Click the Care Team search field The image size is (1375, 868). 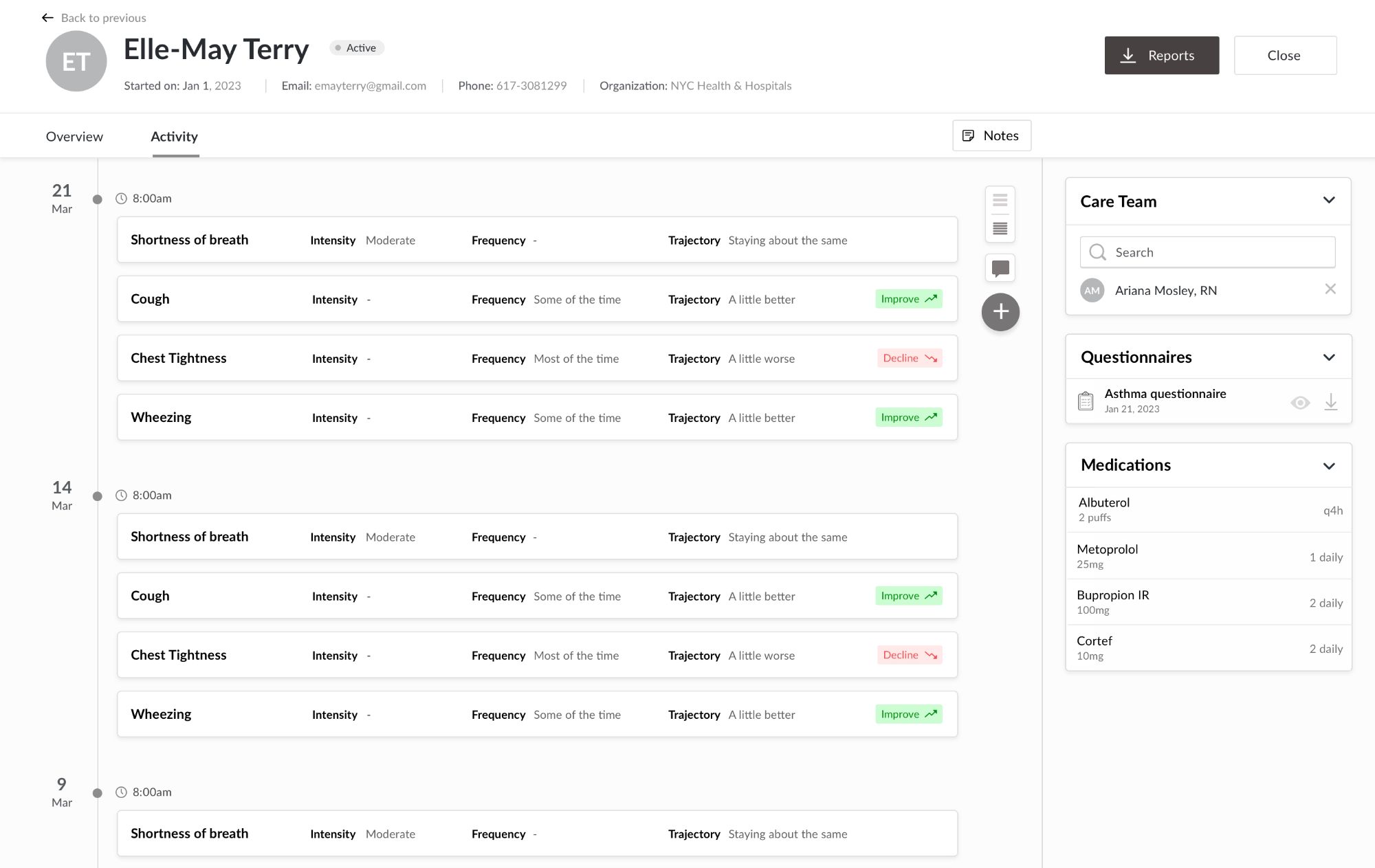[1207, 252]
